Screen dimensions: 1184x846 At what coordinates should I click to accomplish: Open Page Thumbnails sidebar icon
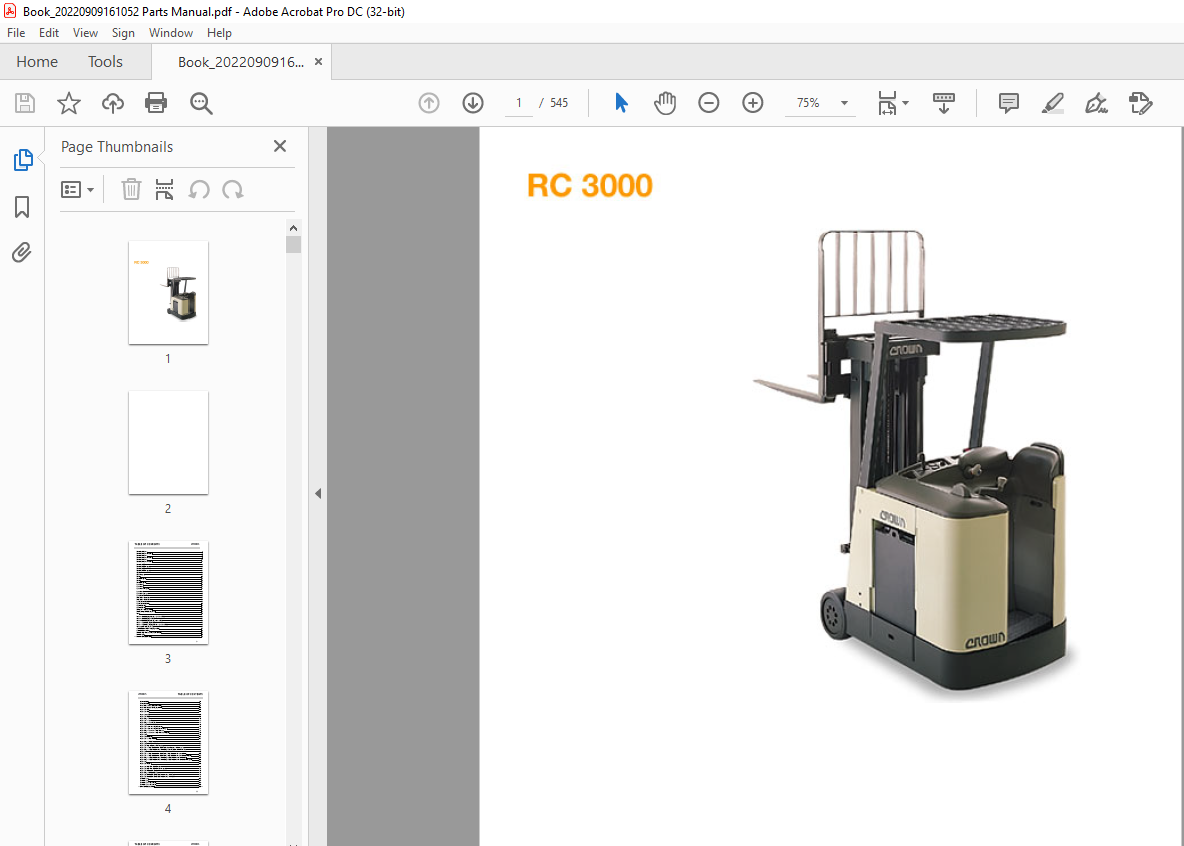click(23, 159)
